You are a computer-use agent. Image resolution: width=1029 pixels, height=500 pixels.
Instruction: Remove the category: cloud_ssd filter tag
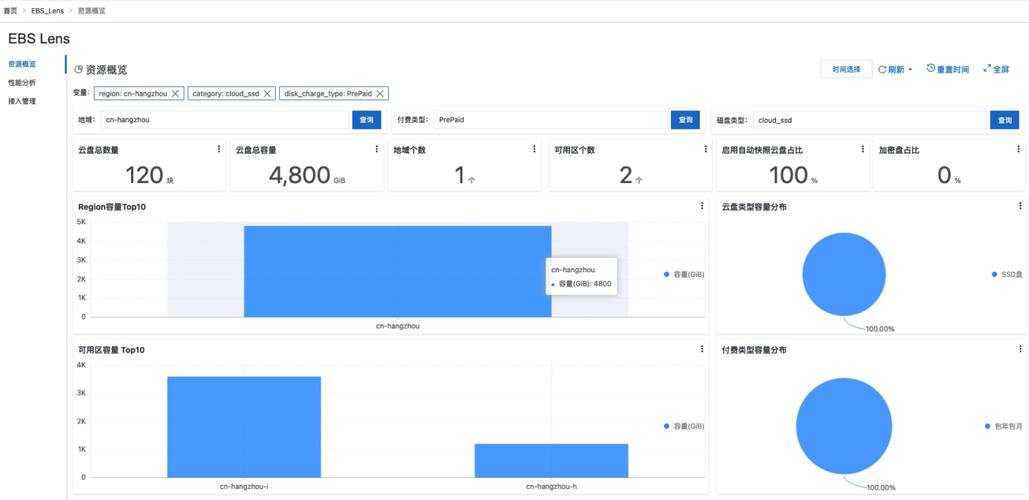pos(267,93)
